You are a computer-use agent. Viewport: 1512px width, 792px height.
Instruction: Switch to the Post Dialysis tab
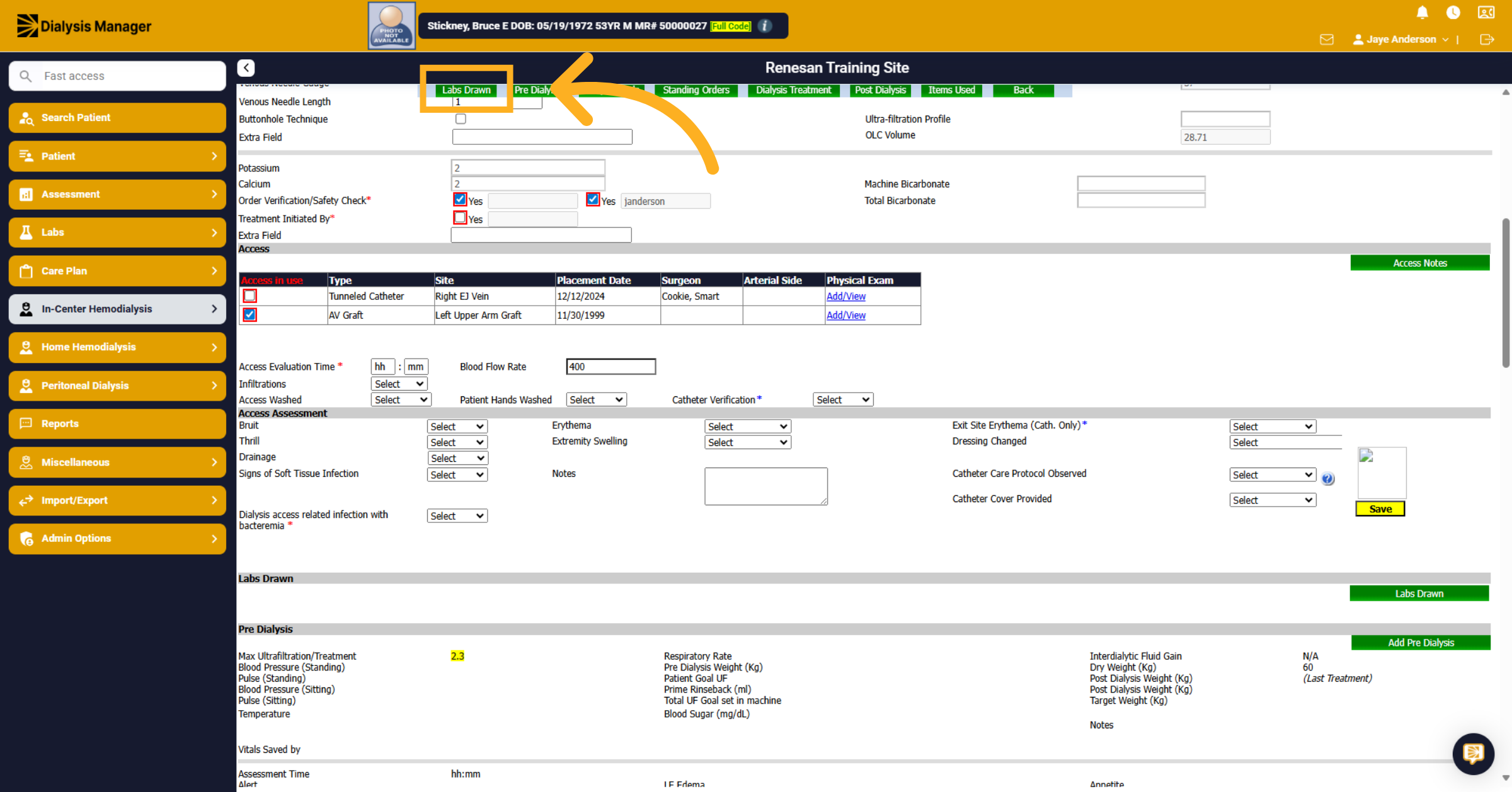click(880, 90)
